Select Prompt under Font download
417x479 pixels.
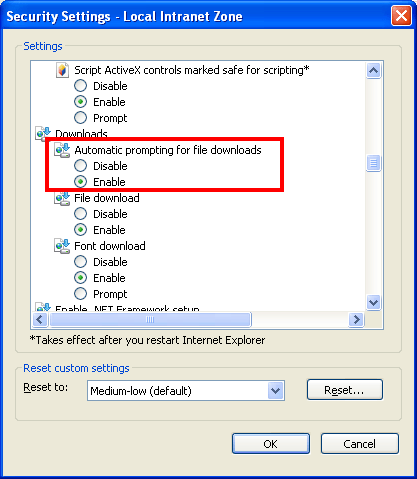pos(80,294)
